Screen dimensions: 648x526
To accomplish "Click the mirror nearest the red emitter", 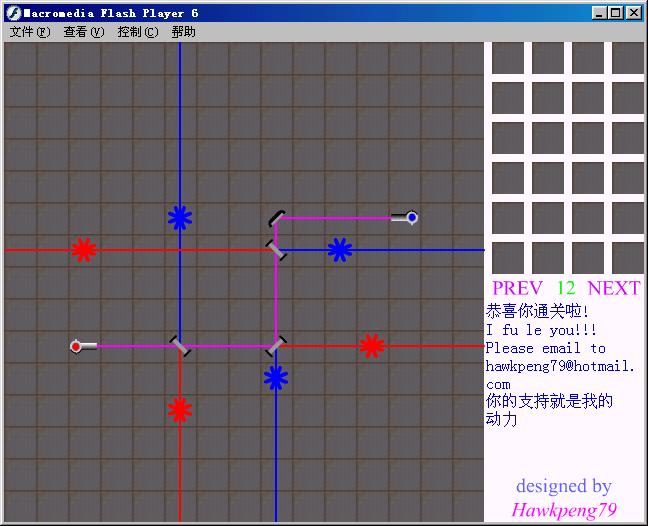I will [x=180, y=346].
